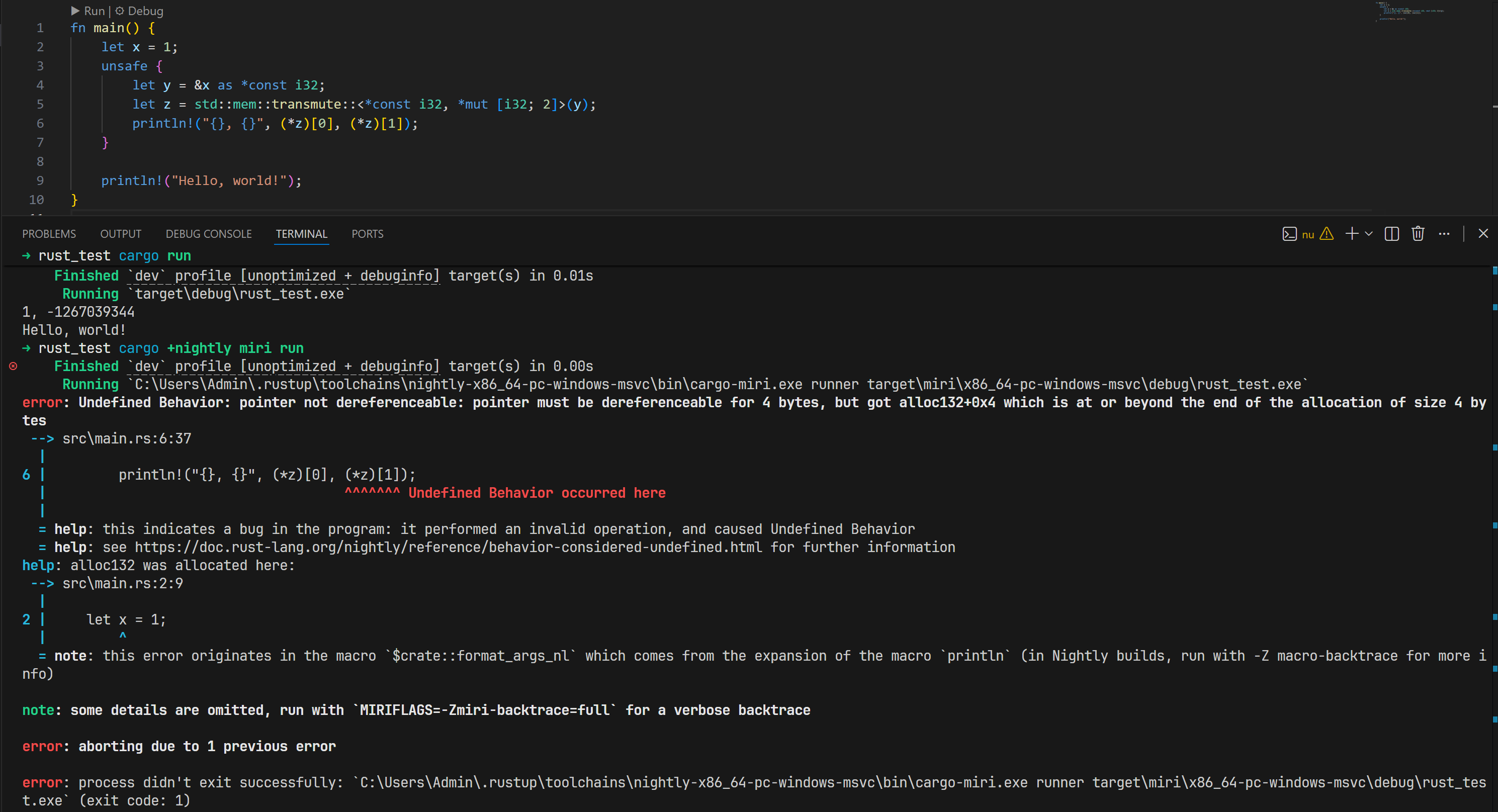Split the terminal with split icon

tap(1391, 234)
